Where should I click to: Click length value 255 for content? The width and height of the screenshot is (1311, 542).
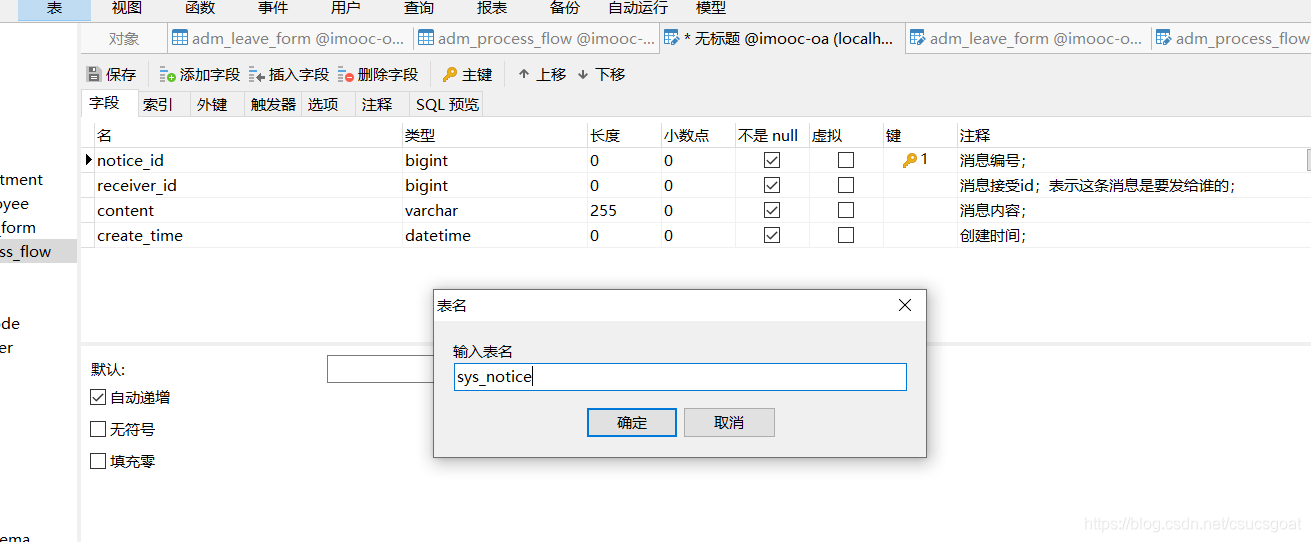623,210
